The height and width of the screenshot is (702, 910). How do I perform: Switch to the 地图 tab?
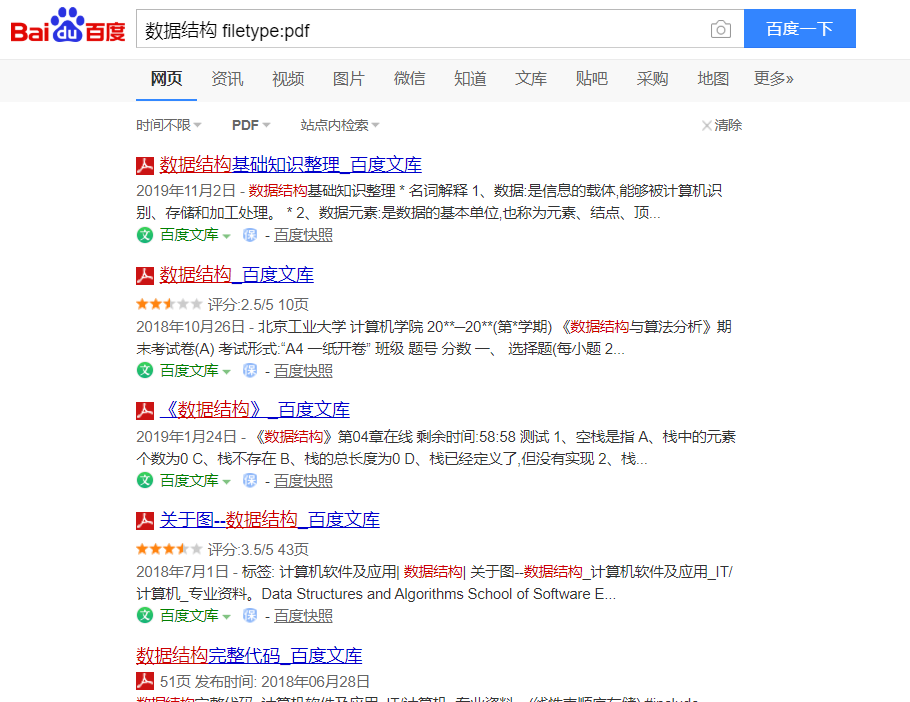coord(713,79)
